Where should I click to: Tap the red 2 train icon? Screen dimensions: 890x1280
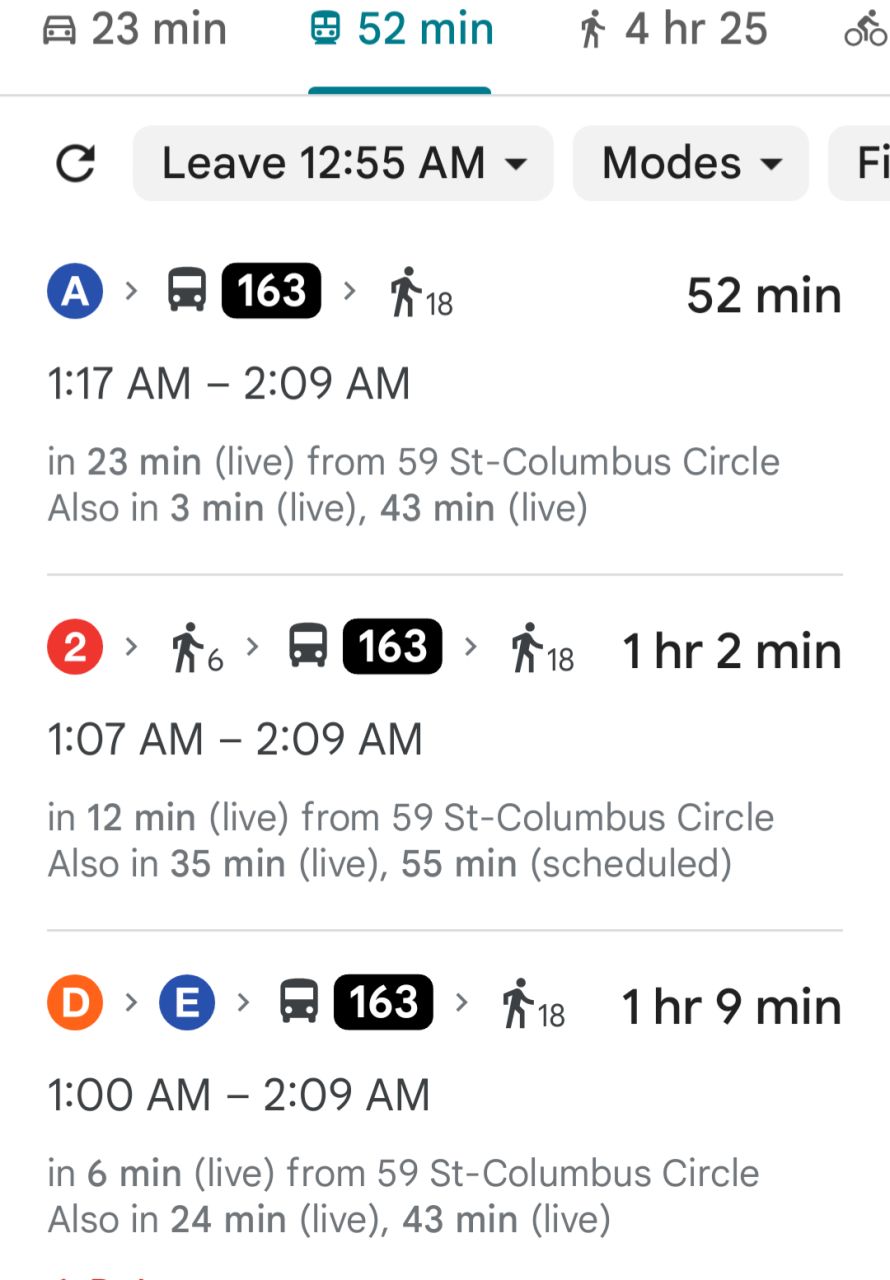75,647
